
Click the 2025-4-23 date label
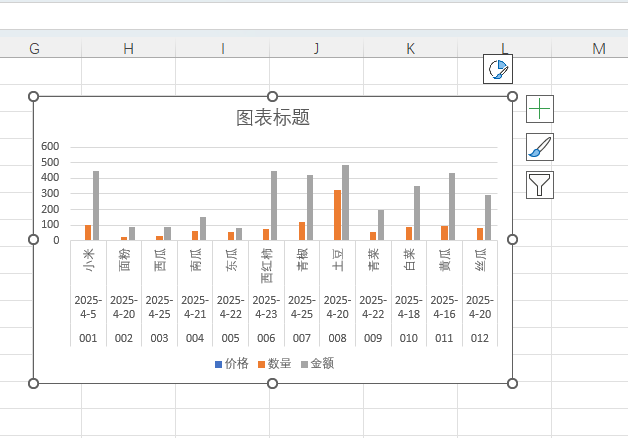pos(266,307)
